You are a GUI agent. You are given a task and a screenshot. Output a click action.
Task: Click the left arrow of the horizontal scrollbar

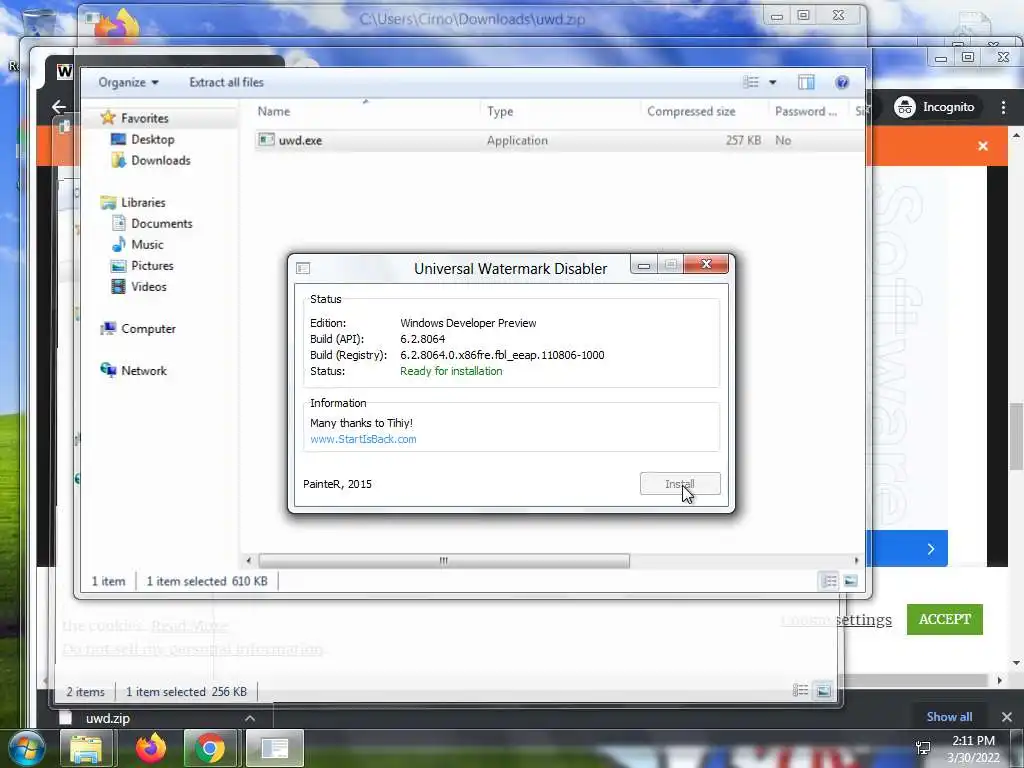click(x=248, y=561)
